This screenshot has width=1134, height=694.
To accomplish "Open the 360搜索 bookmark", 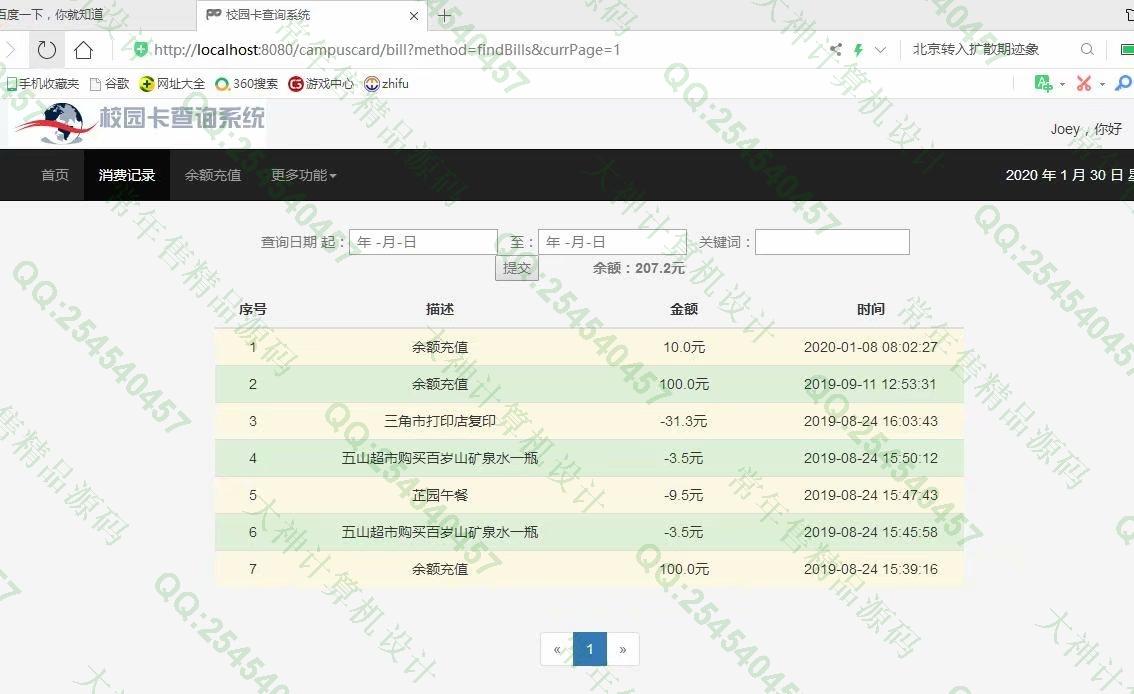I will click(247, 84).
